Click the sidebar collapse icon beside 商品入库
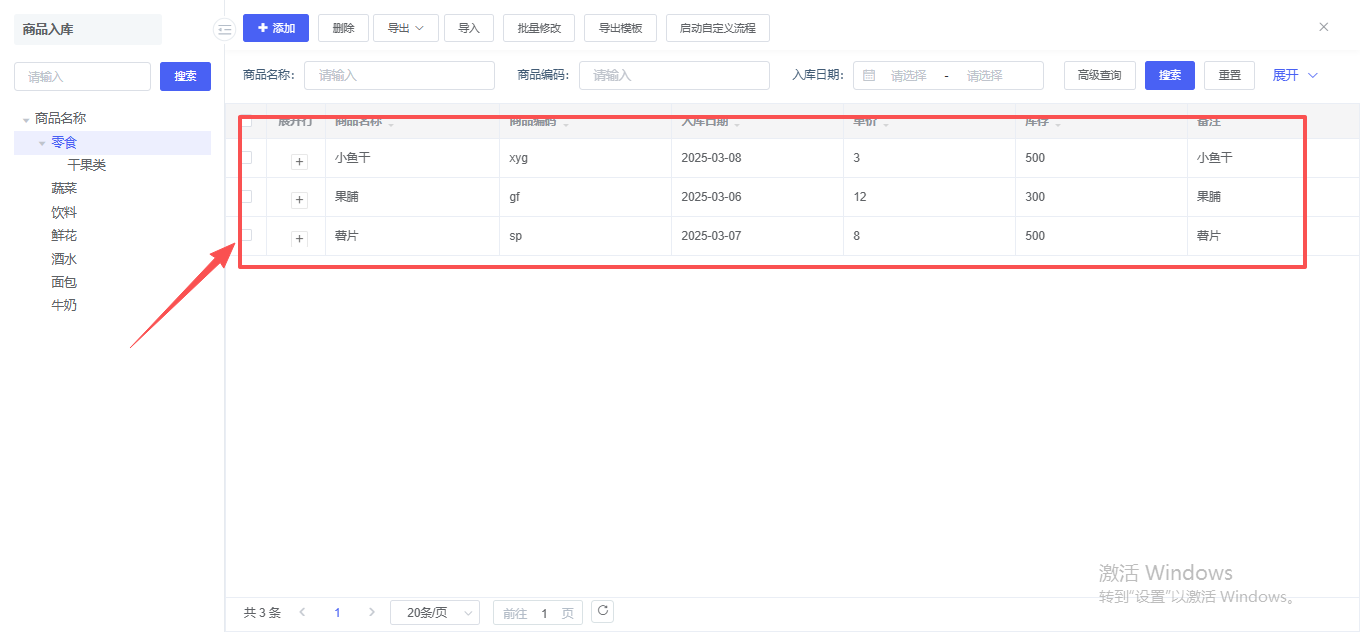The image size is (1360, 641). (224, 30)
